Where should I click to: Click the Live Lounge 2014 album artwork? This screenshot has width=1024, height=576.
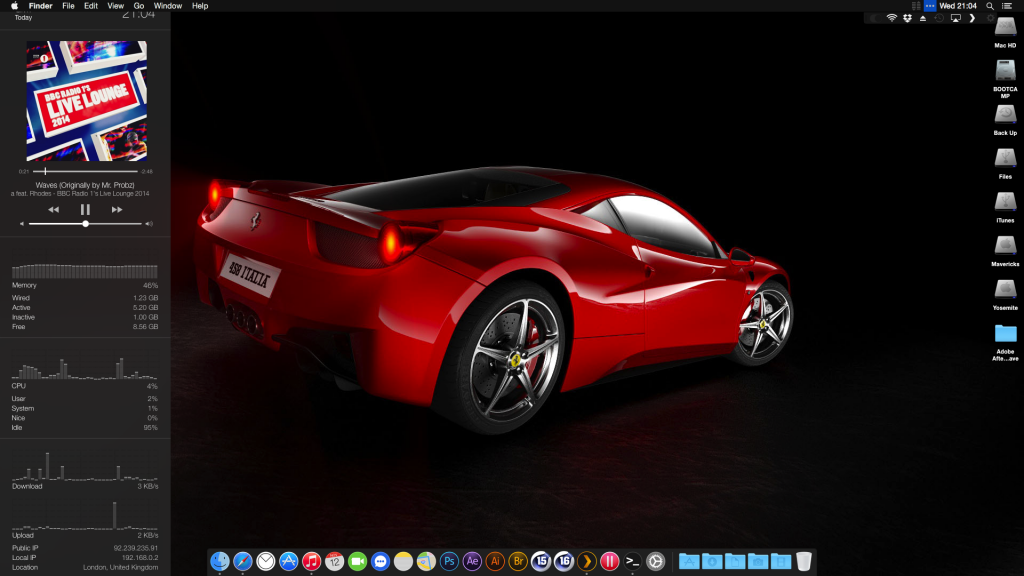coord(86,101)
